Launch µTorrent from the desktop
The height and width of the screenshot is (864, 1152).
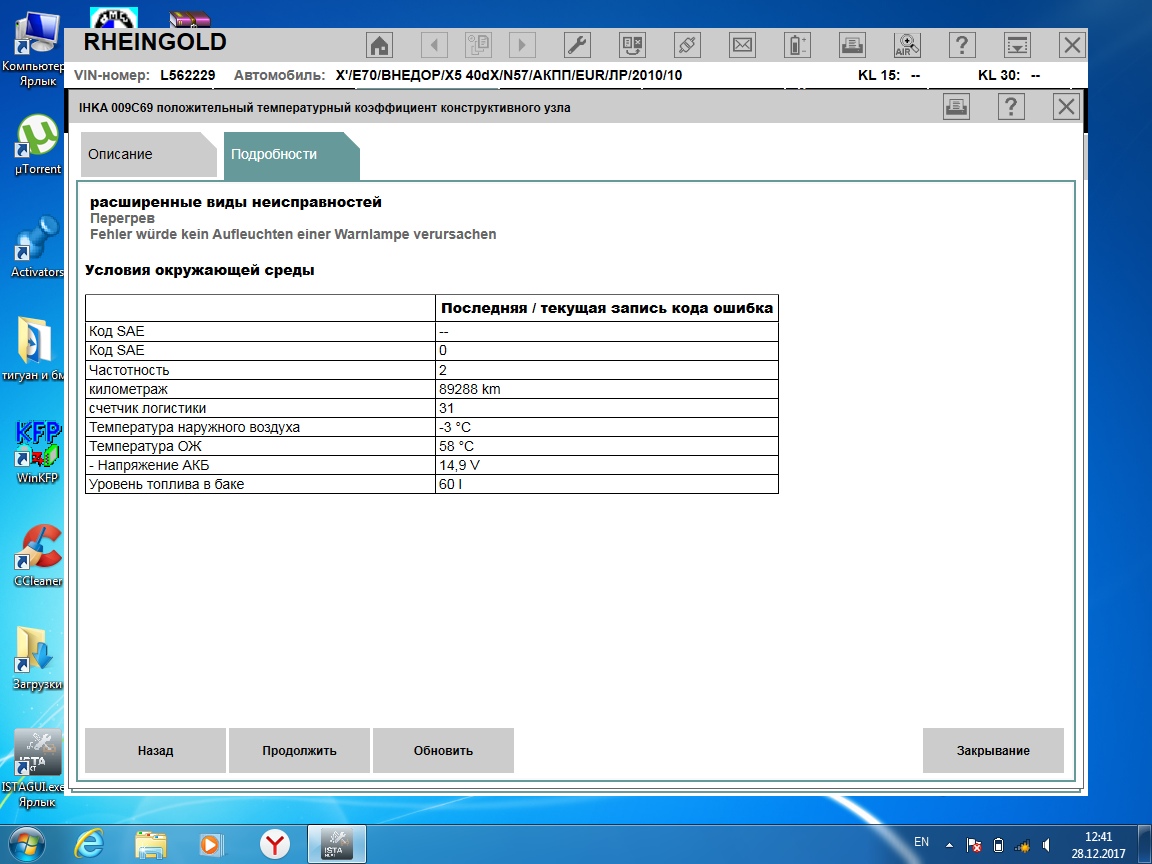37,145
